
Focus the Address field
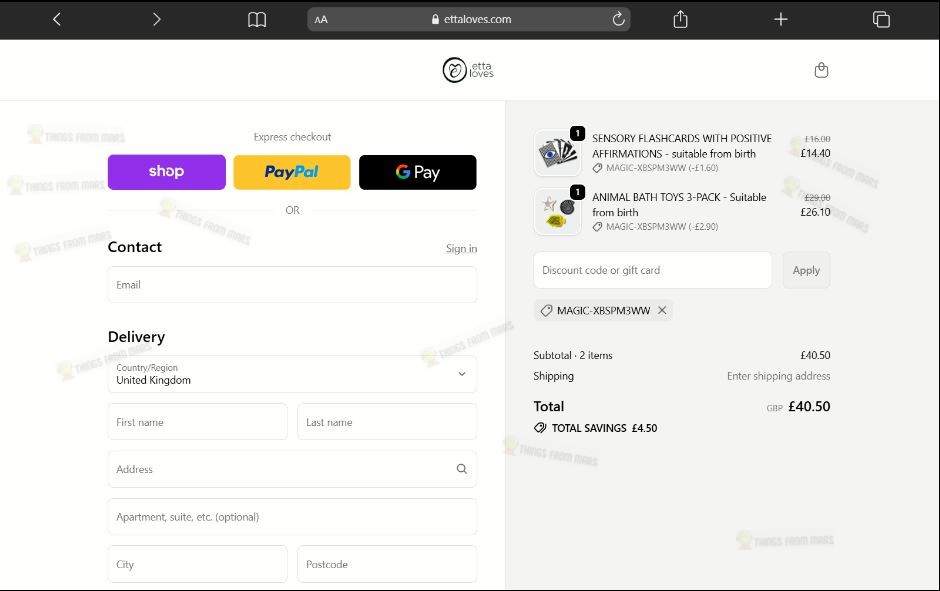292,469
